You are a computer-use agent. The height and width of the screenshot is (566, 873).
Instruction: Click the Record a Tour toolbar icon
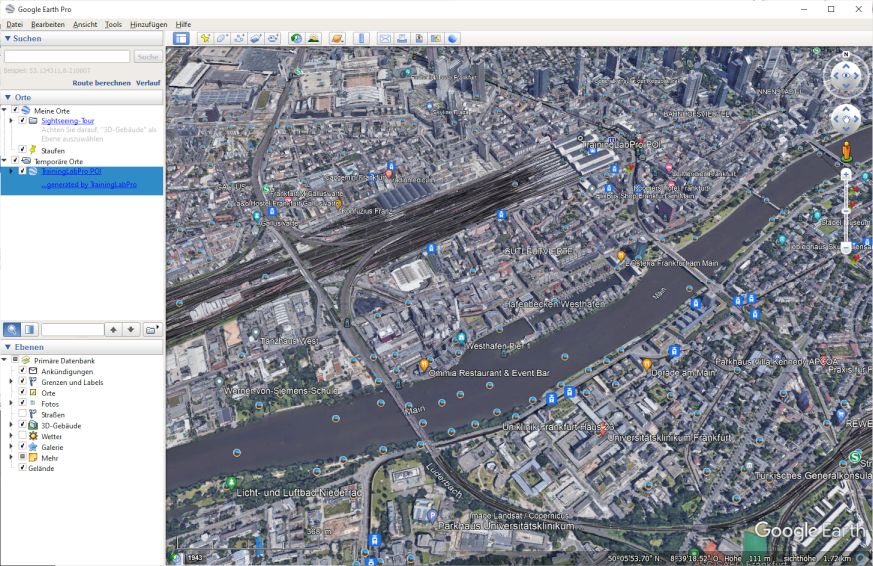coord(273,38)
